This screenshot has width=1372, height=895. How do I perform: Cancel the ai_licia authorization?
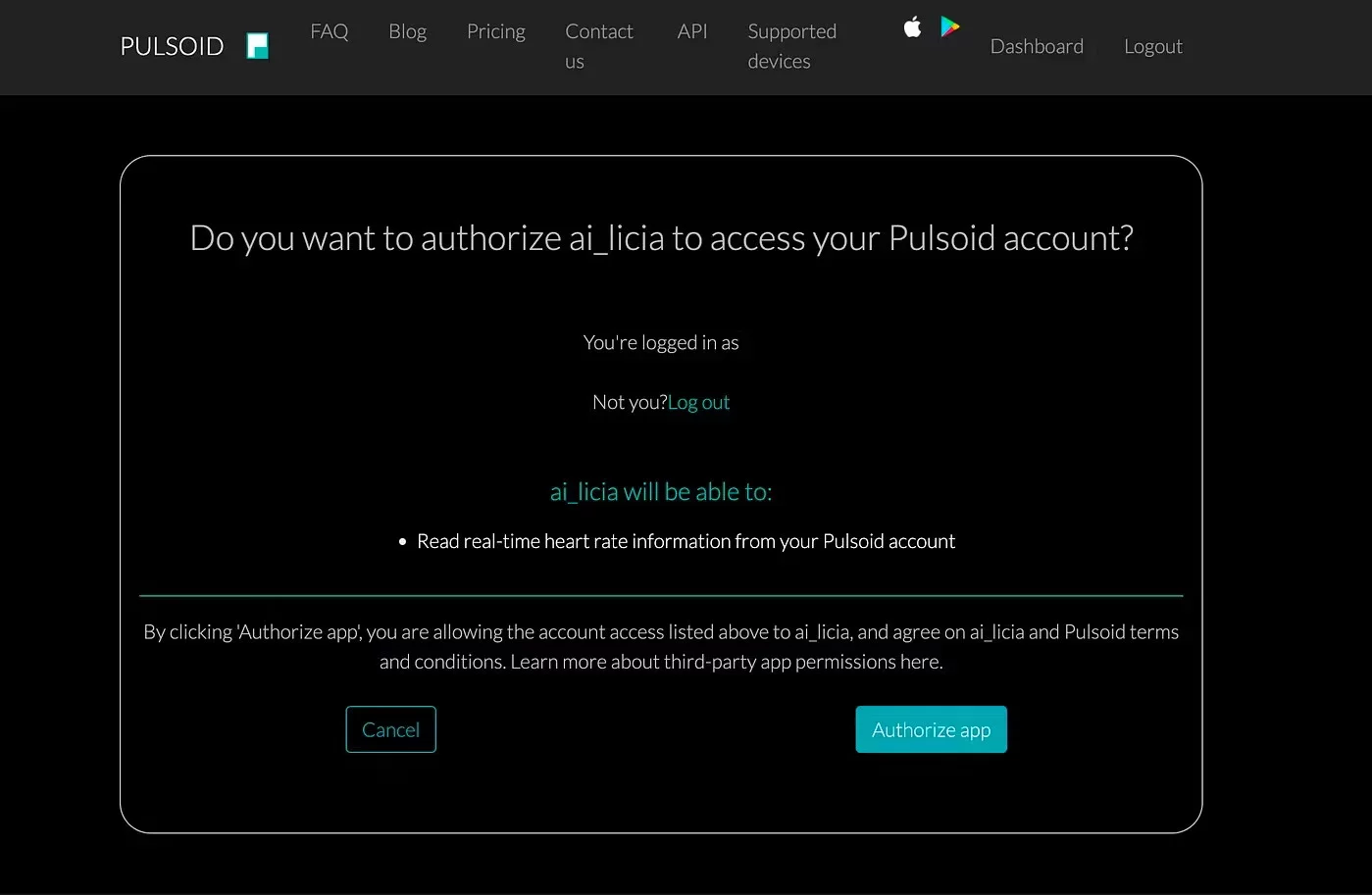coord(390,729)
